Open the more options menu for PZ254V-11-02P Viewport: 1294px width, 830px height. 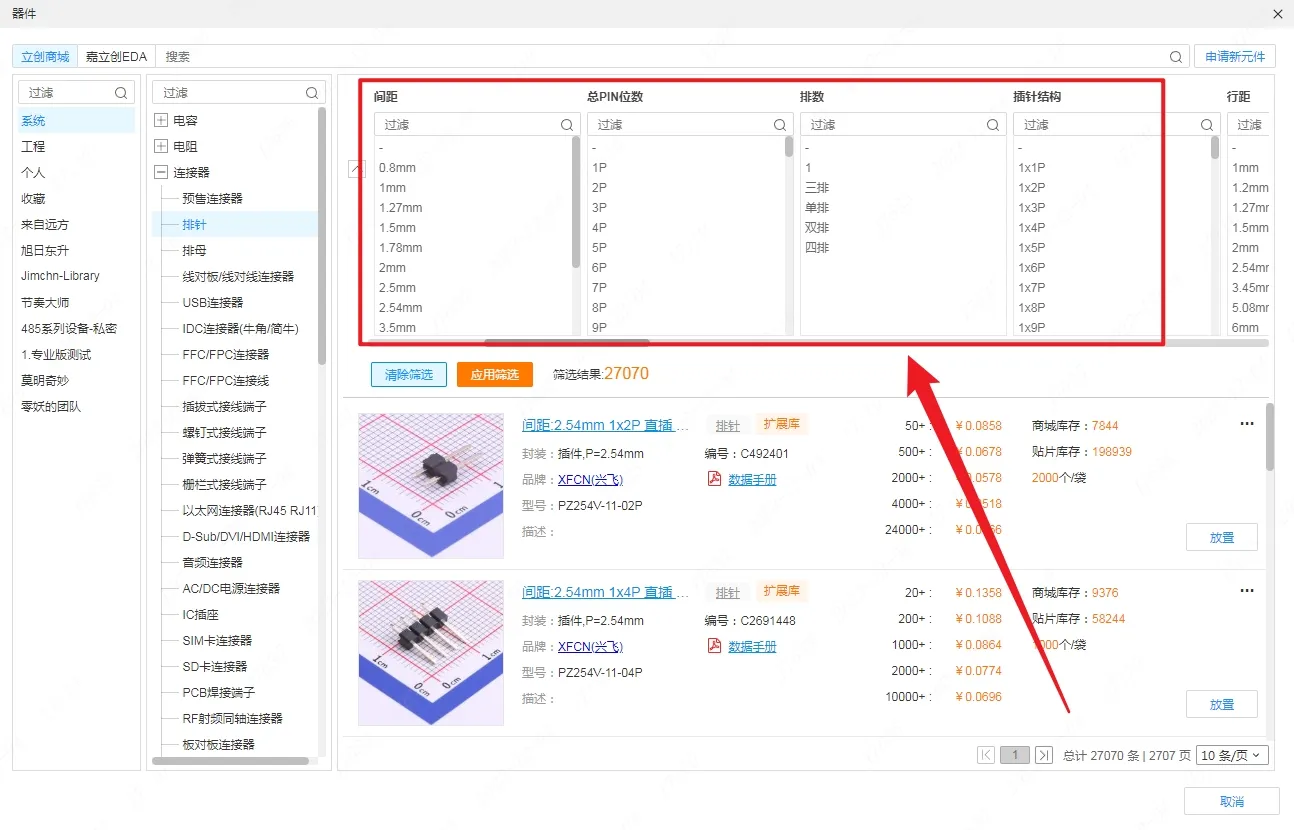(1247, 424)
